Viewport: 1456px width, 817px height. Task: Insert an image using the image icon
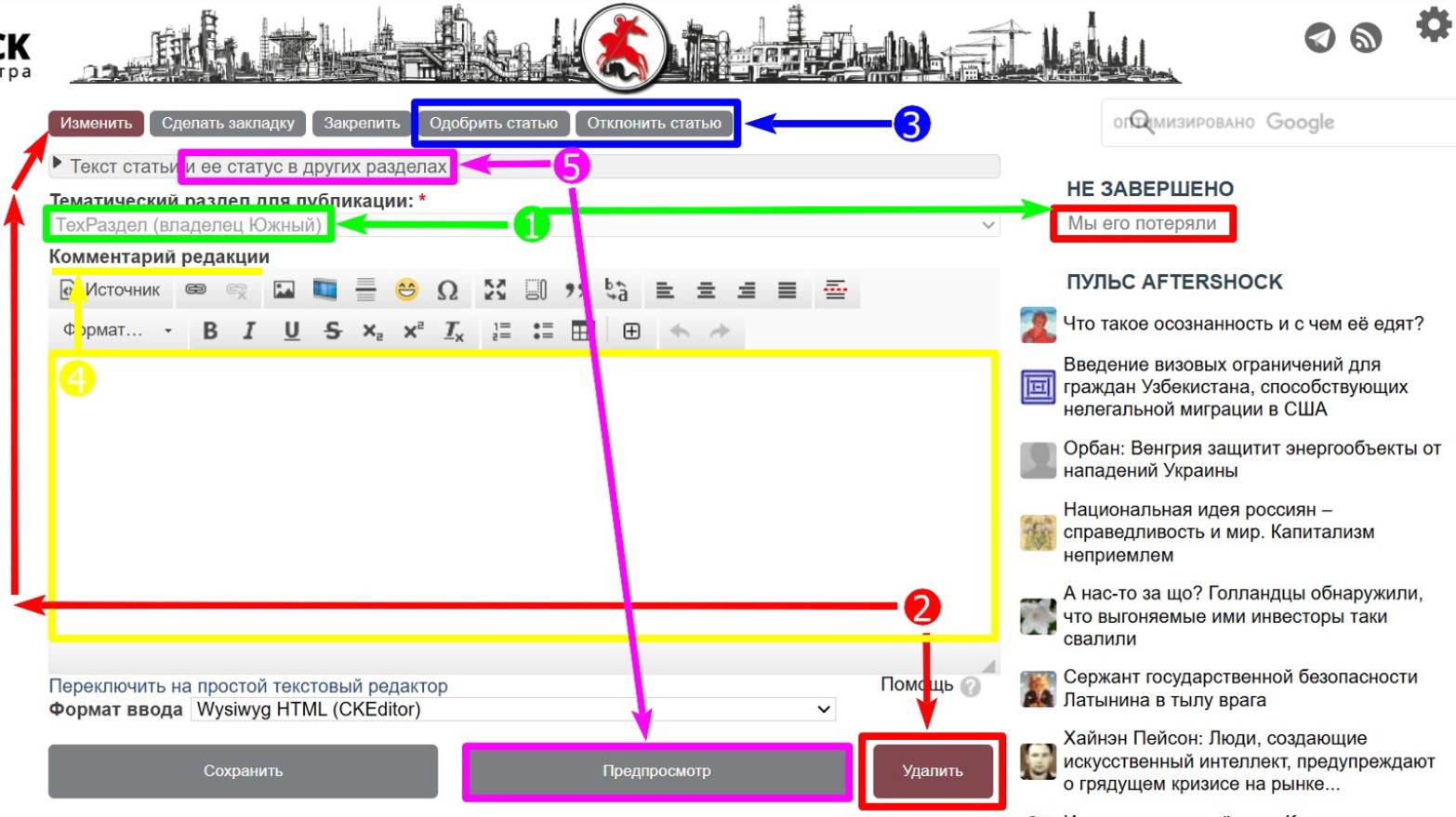[284, 290]
